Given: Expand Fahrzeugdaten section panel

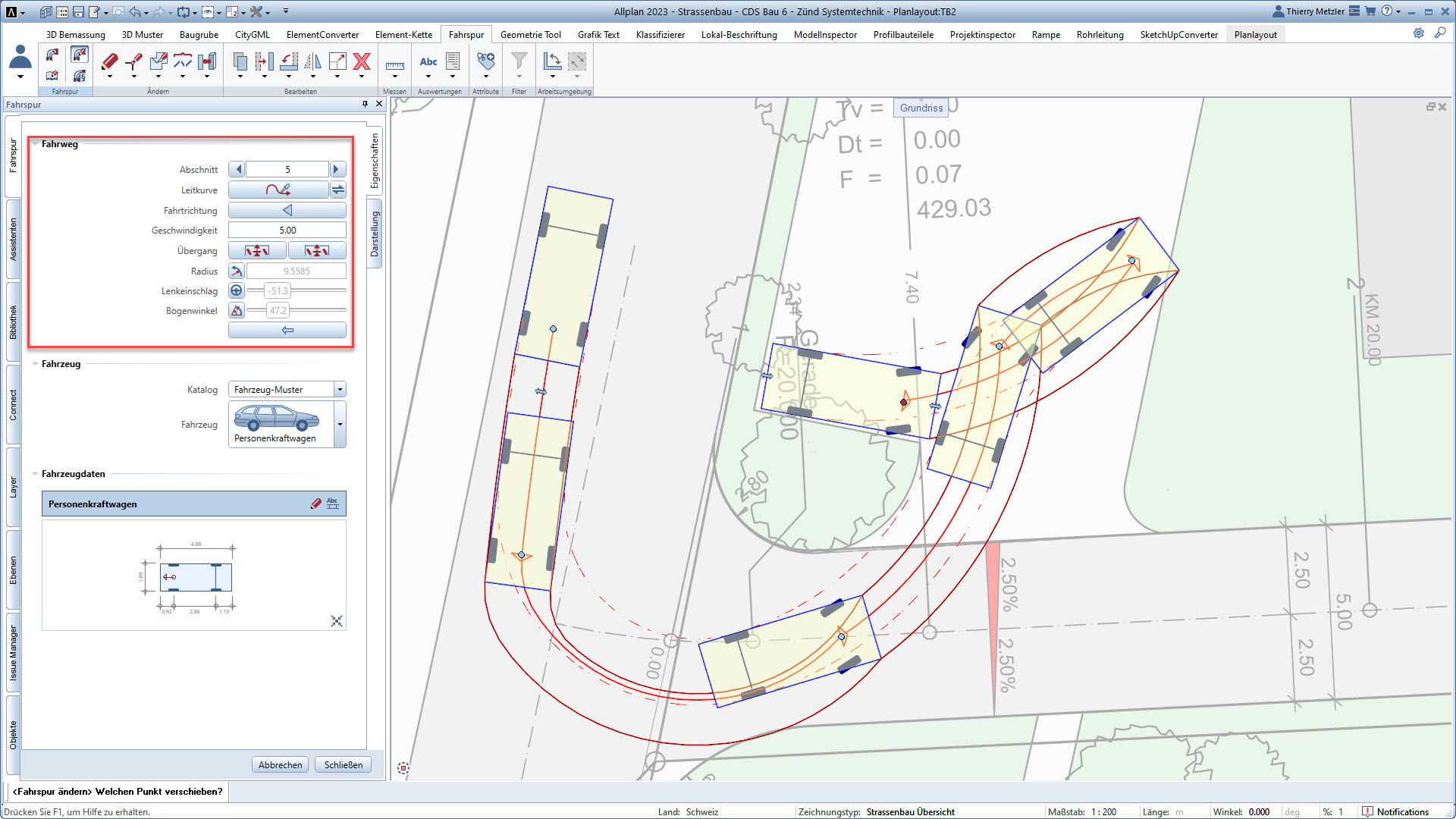Looking at the screenshot, I should tap(36, 473).
